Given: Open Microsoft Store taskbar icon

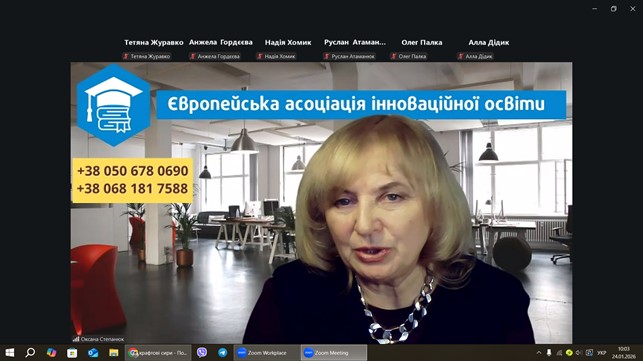Looking at the screenshot, I should tap(72, 353).
